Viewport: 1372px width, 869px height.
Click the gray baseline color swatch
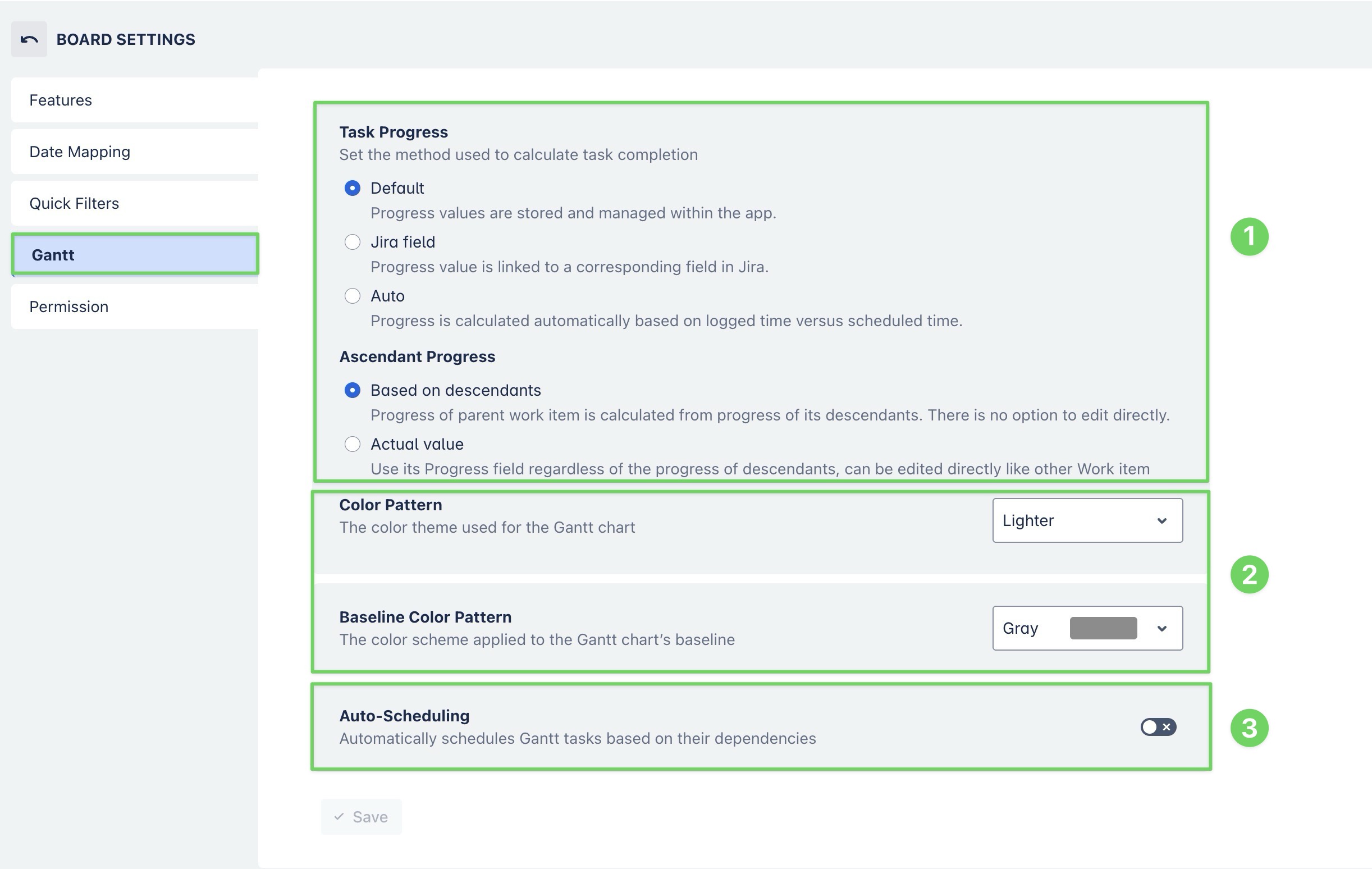coord(1103,628)
